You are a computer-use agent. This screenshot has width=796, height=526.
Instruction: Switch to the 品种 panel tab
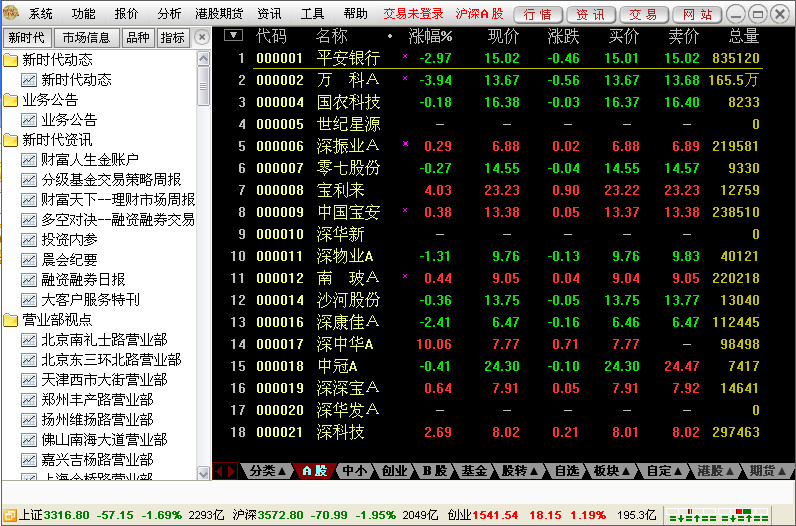coord(138,38)
